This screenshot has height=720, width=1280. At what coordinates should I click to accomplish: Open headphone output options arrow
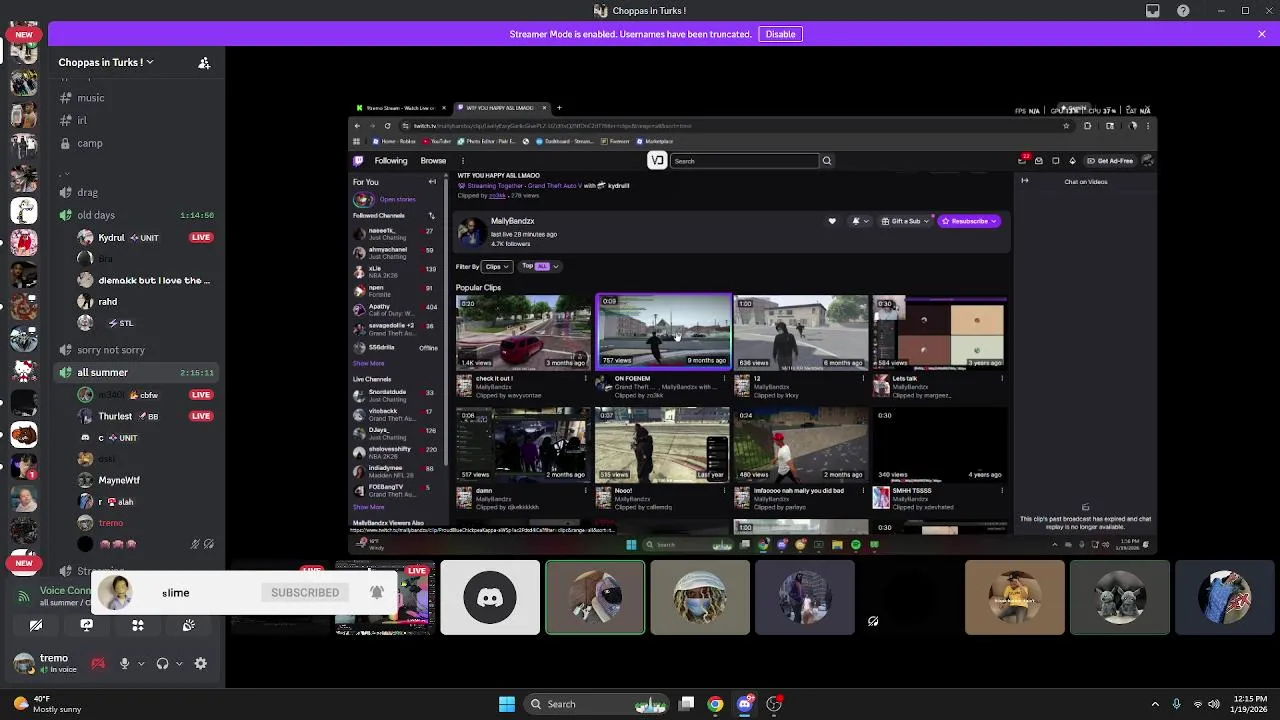[x=179, y=663]
